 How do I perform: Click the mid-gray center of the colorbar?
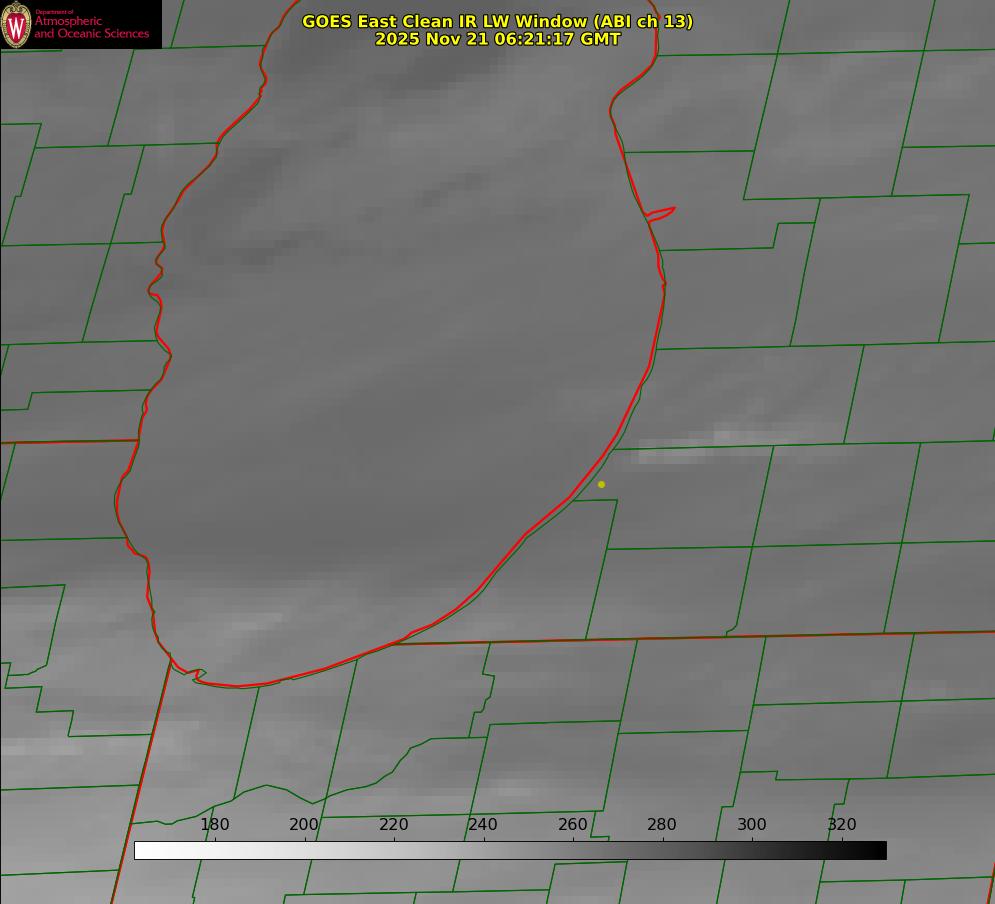[510, 850]
